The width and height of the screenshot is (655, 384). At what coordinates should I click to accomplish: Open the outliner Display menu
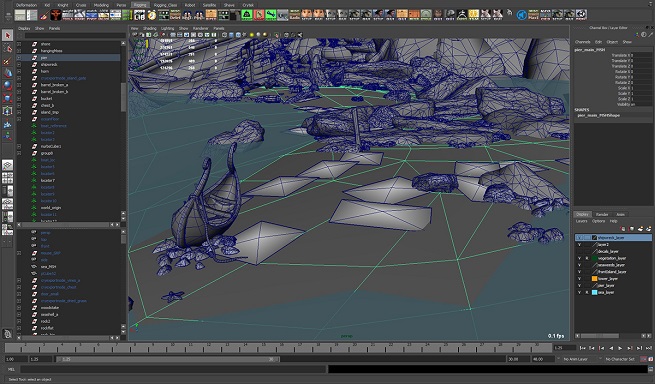click(x=24, y=28)
